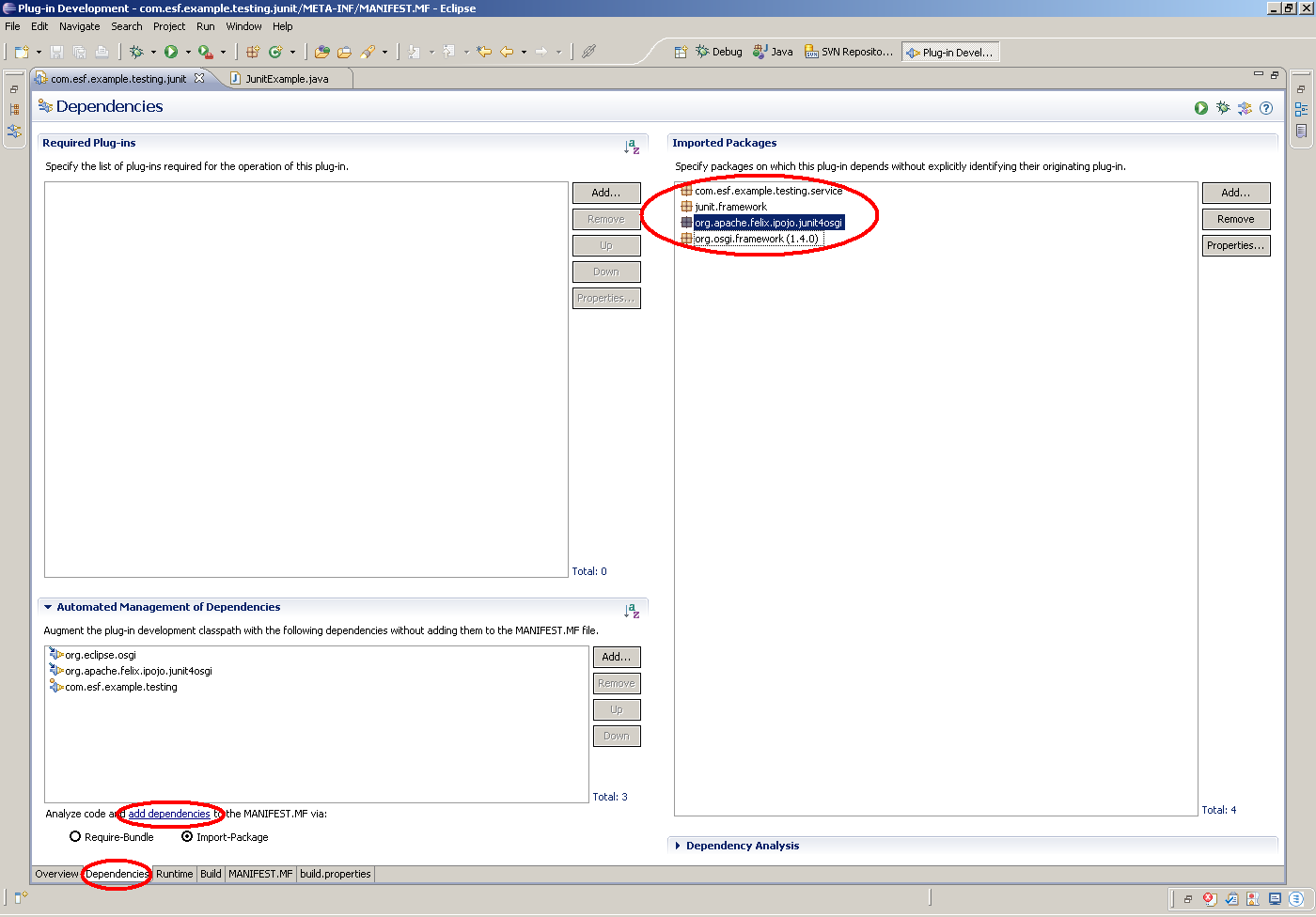Open the File menu
The image size is (1316, 917).
12,26
